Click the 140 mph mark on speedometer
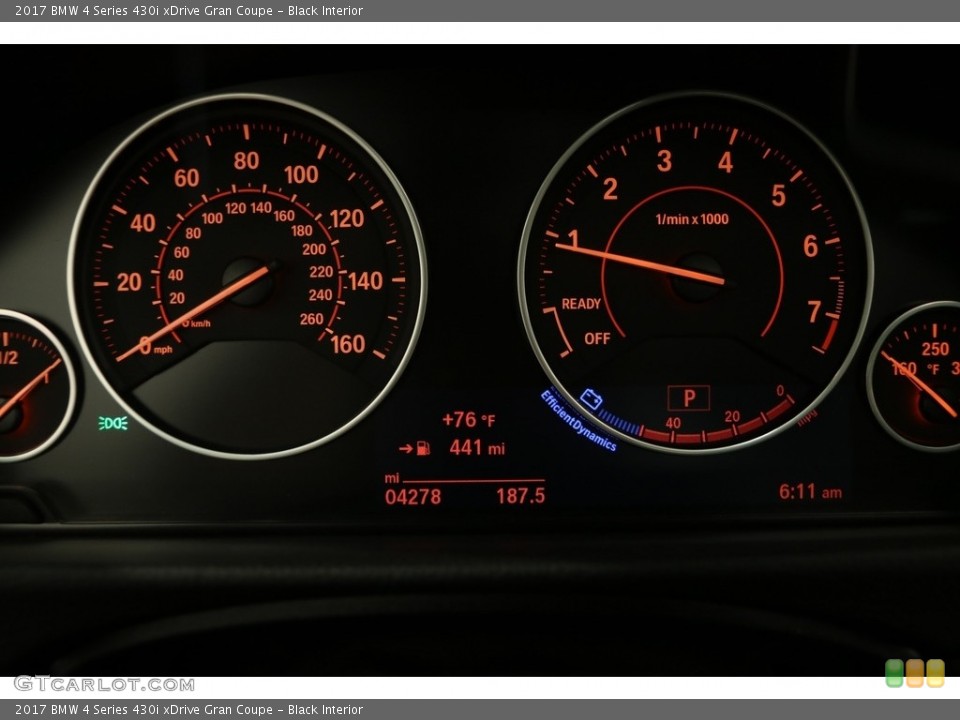 [366, 281]
